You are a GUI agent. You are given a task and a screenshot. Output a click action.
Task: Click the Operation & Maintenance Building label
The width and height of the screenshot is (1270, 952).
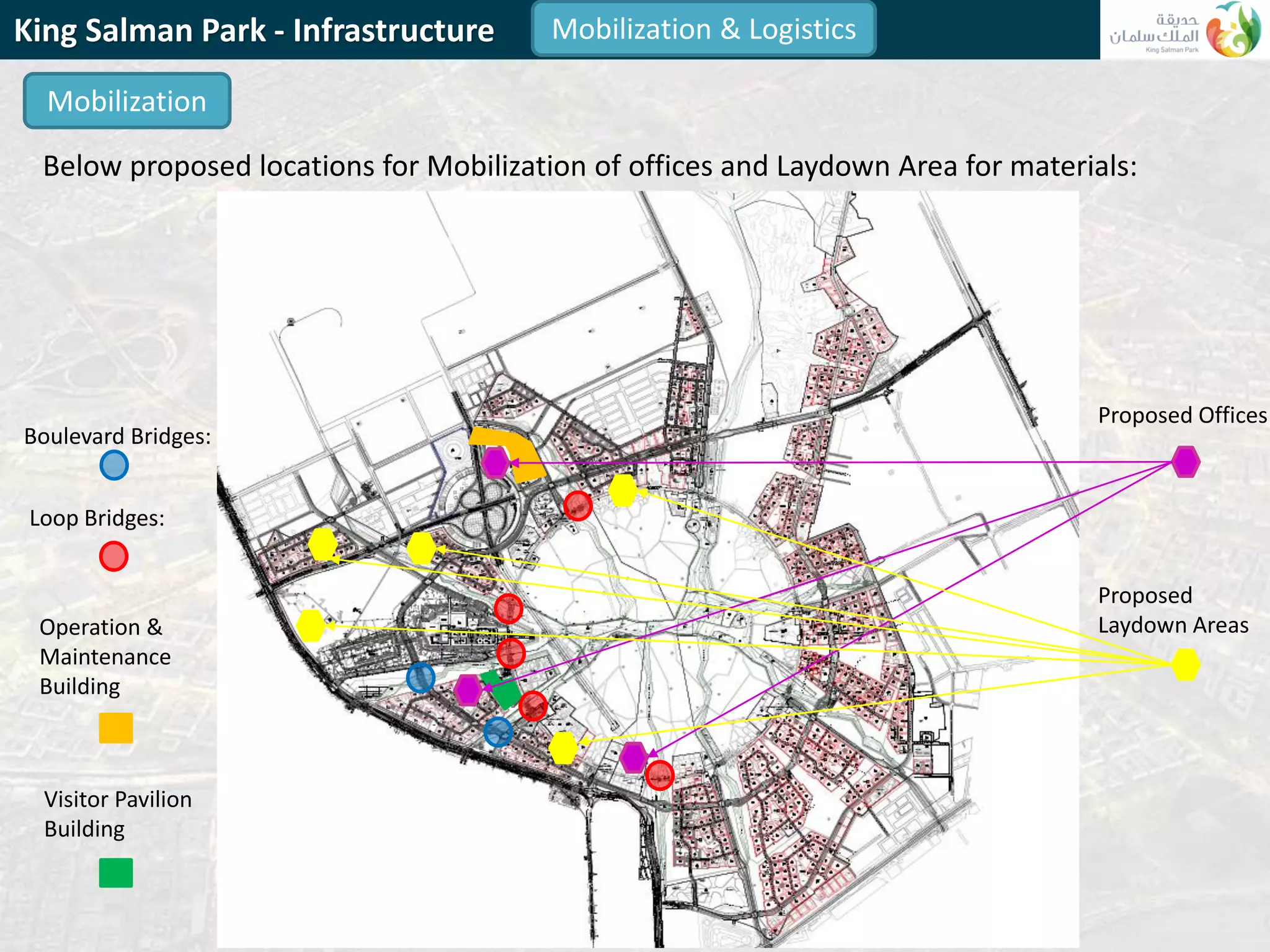tap(105, 656)
